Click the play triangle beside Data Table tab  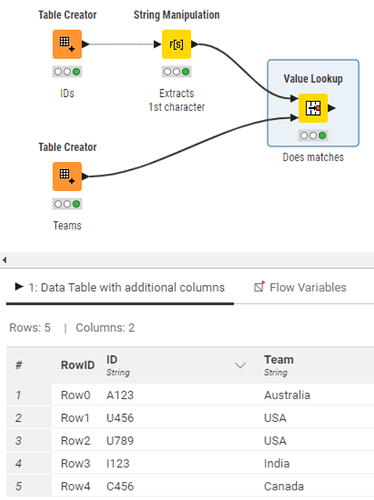click(19, 286)
